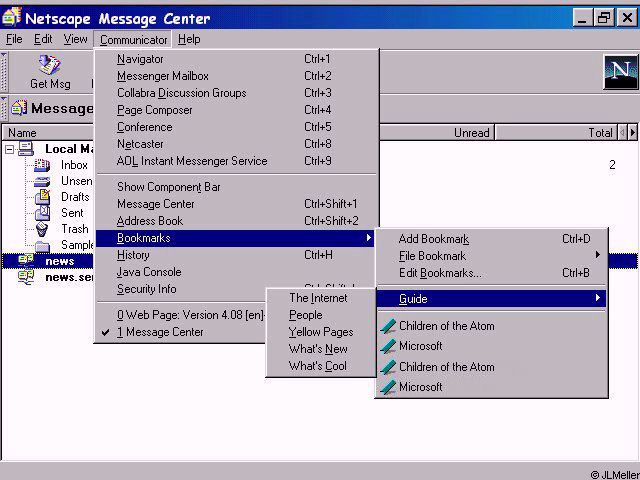Select the checked 1 Message Center window item

(x=180, y=332)
